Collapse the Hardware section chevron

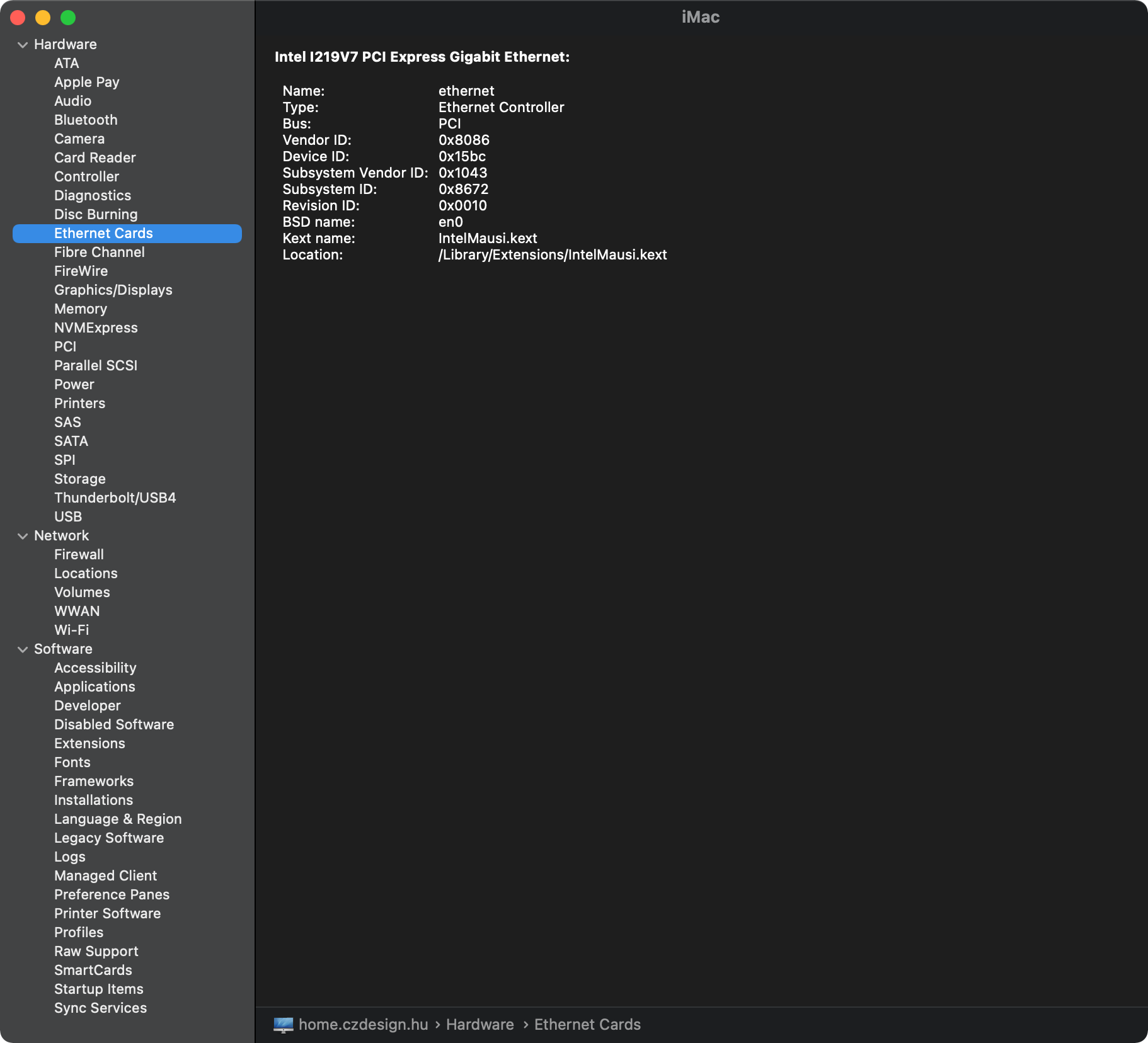23,45
